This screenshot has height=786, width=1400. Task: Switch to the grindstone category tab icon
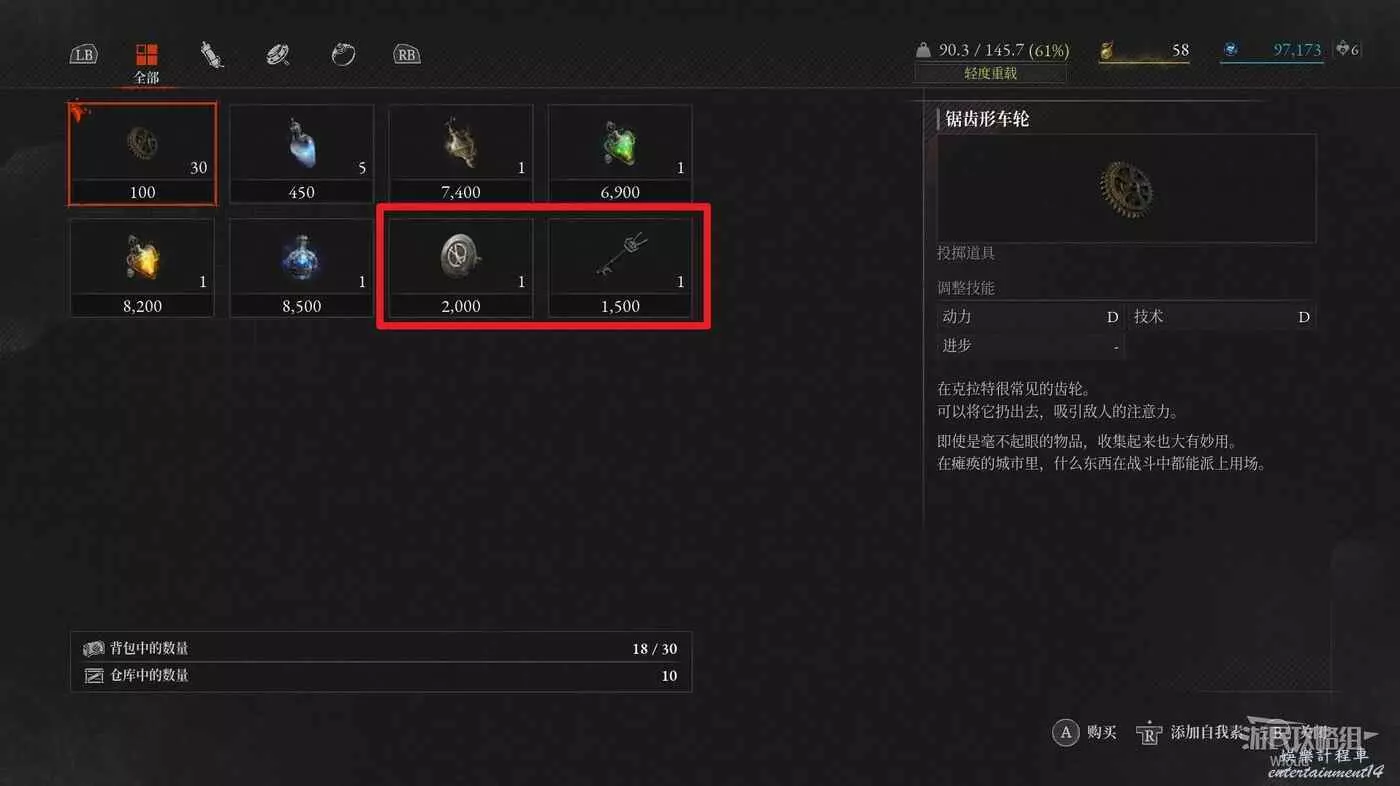(278, 54)
